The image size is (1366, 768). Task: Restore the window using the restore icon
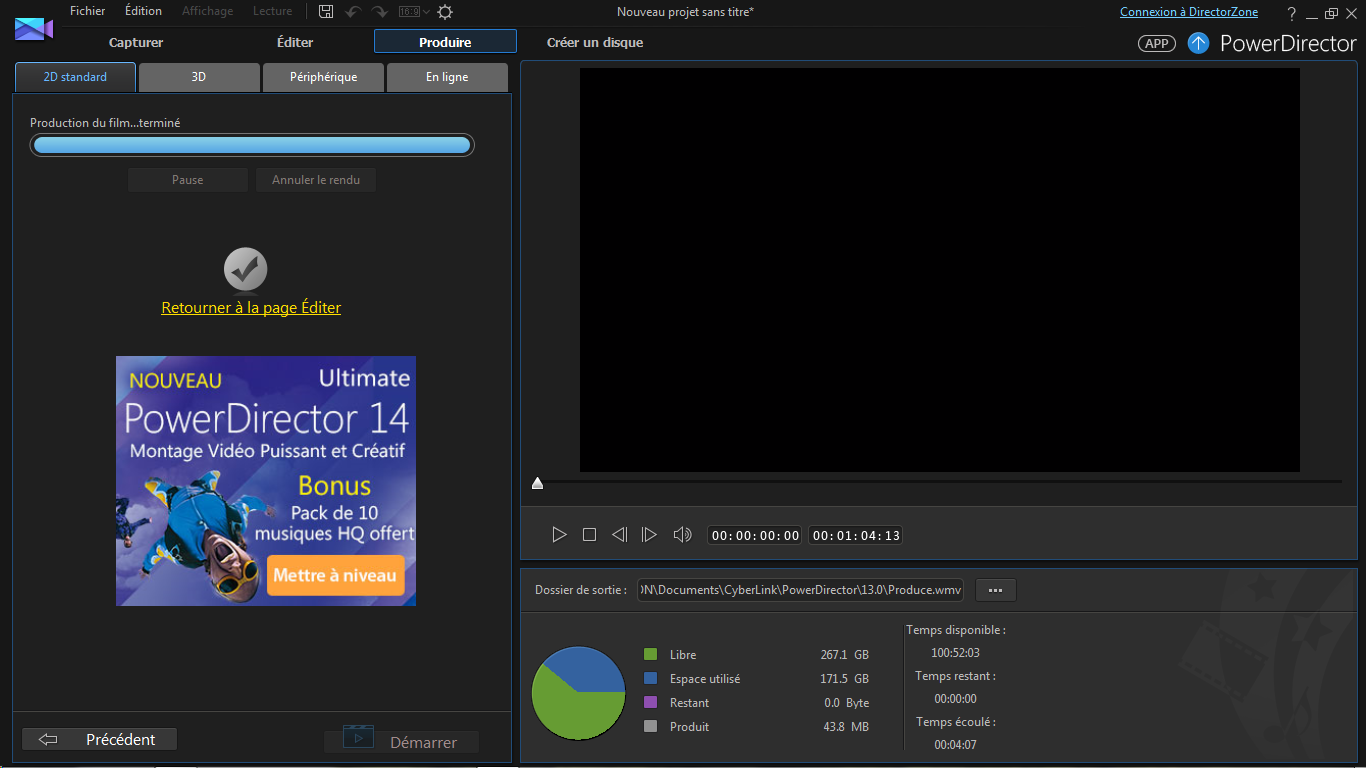point(1331,13)
